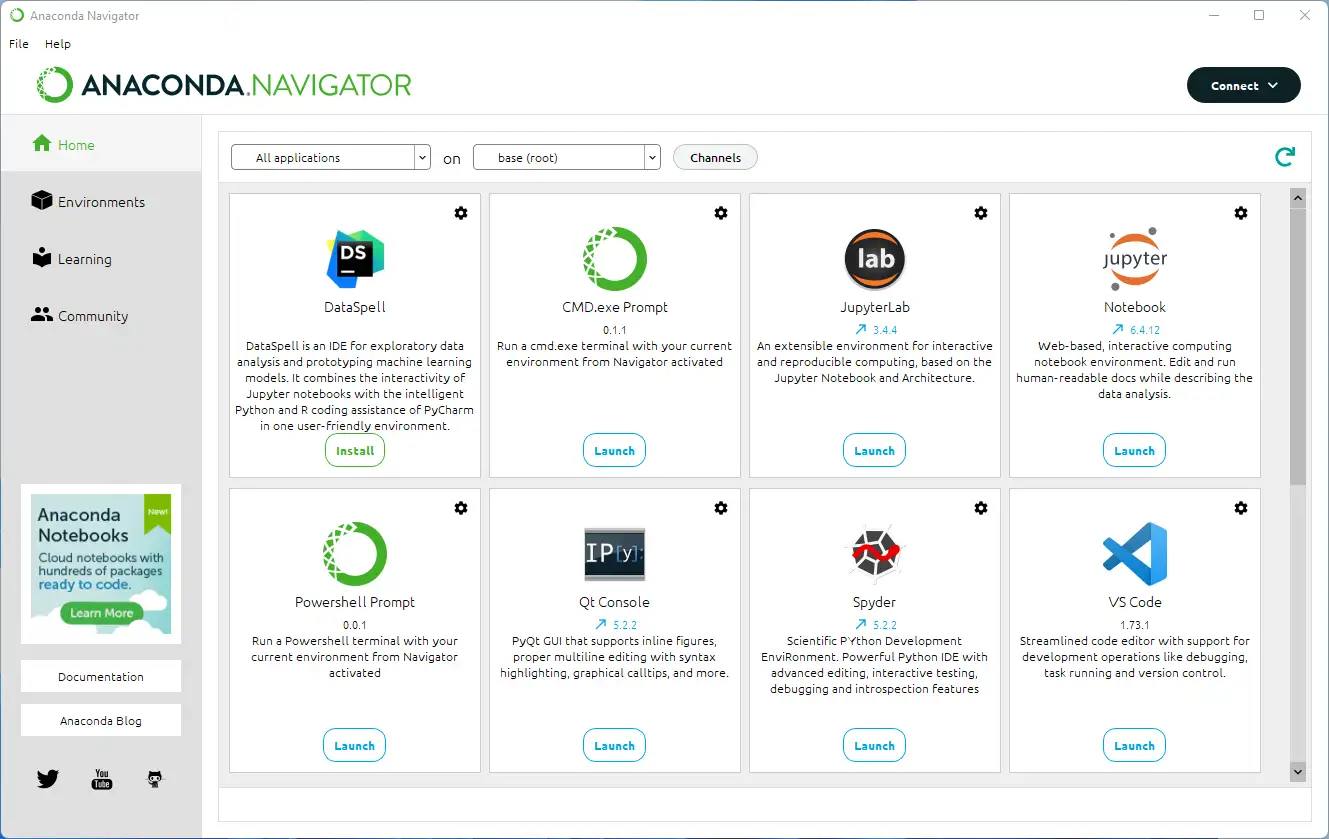Viewport: 1329px width, 839px height.
Task: Switch to the Environments tab
Action: (x=101, y=201)
